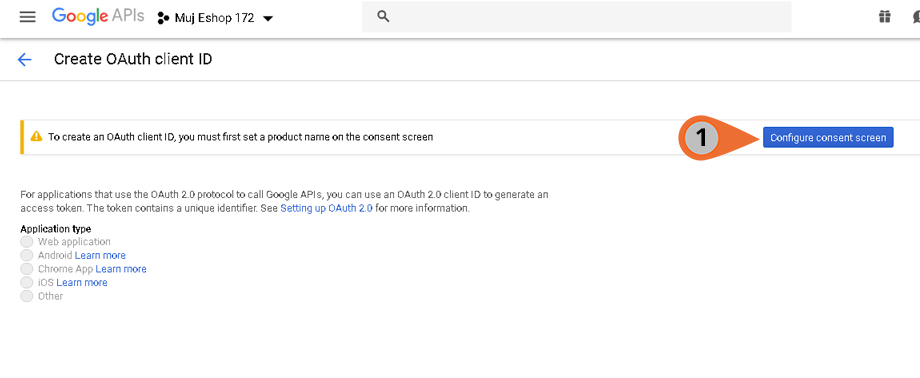The width and height of the screenshot is (920, 378).
Task: Select the Android radio button
Action: pyautogui.click(x=26, y=255)
